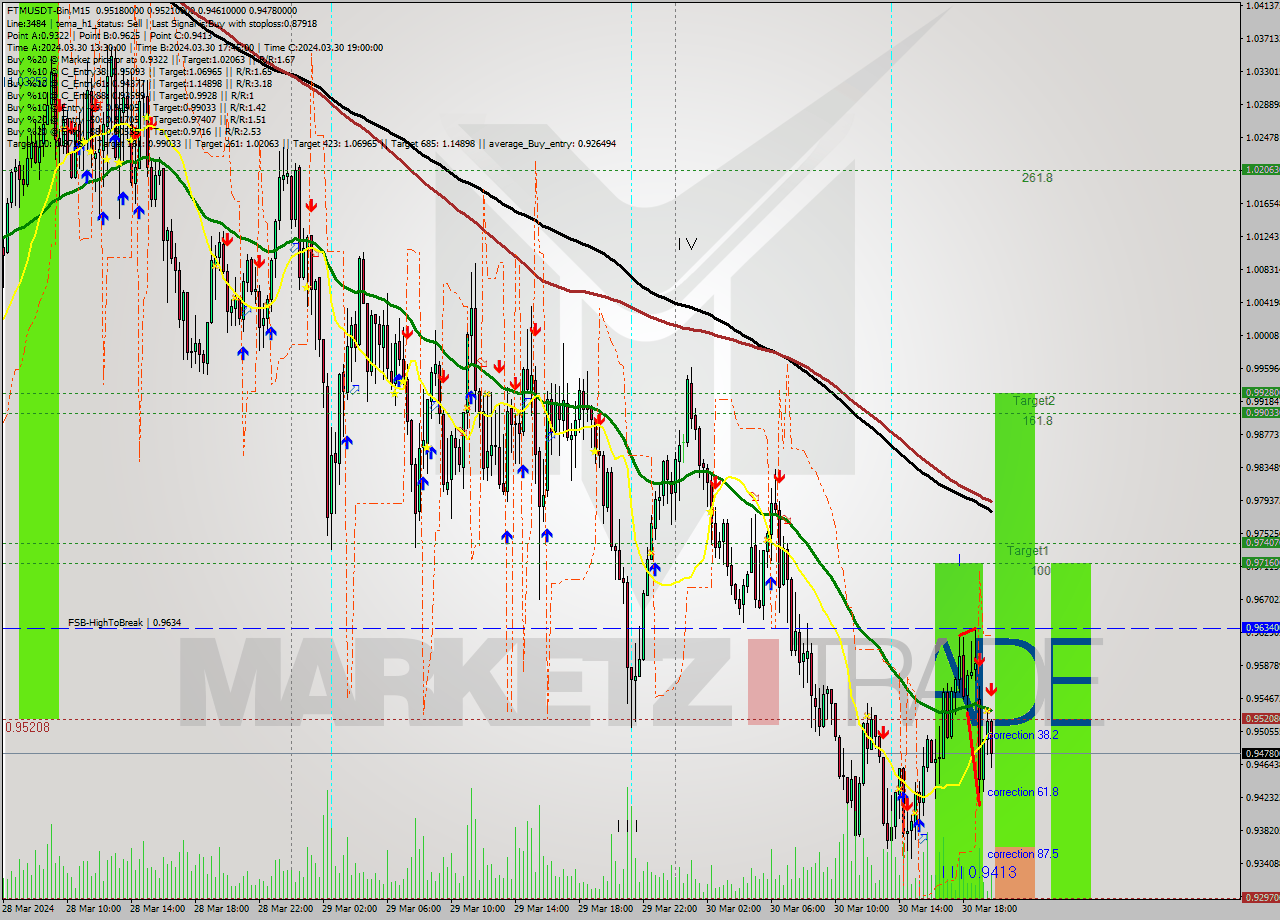Image resolution: width=1280 pixels, height=920 pixels.
Task: Click the '28 Mar 18:00' time axis label
Action: coord(223,909)
